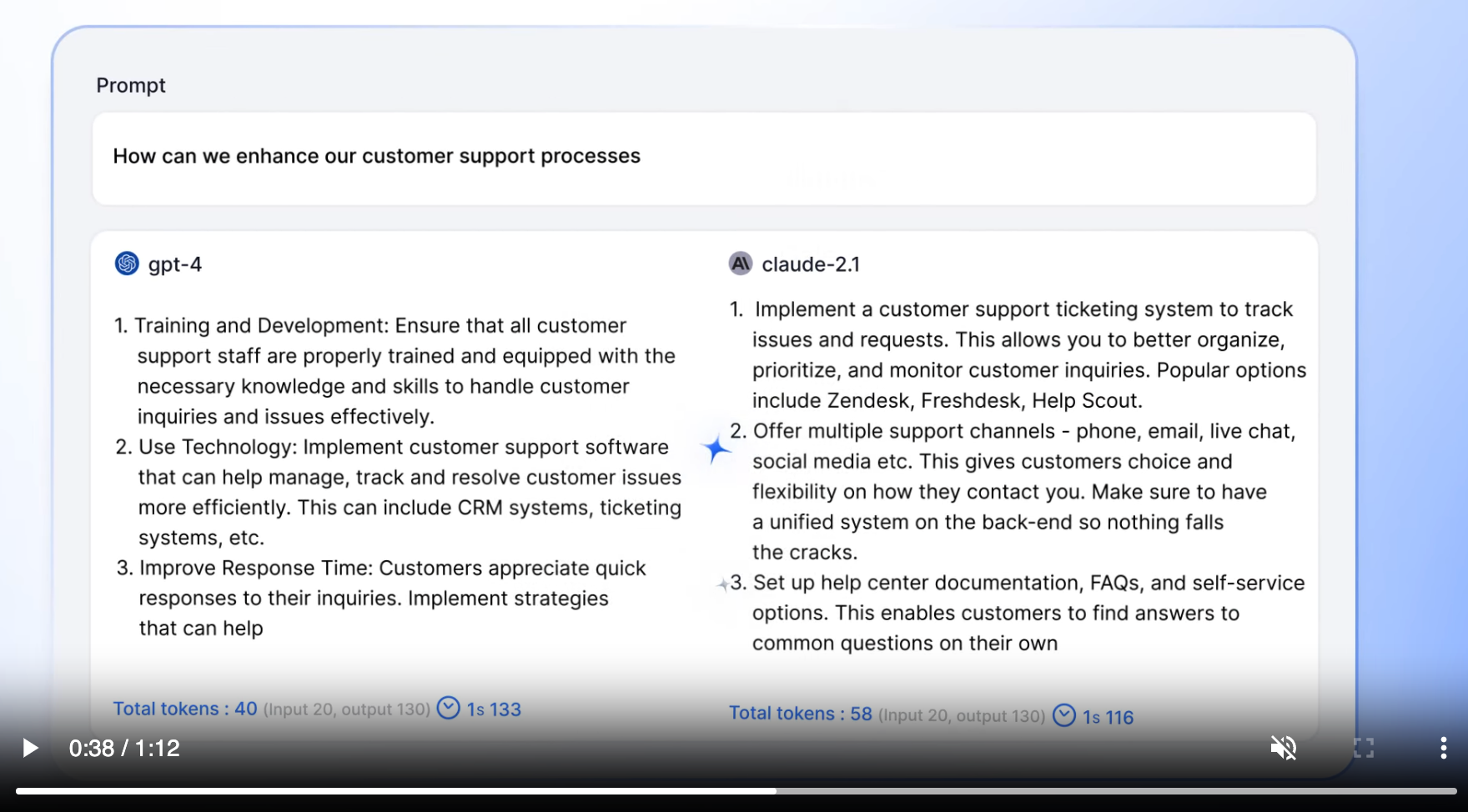The image size is (1468, 812).
Task: Select the gpt-4 model label
Action: [175, 264]
